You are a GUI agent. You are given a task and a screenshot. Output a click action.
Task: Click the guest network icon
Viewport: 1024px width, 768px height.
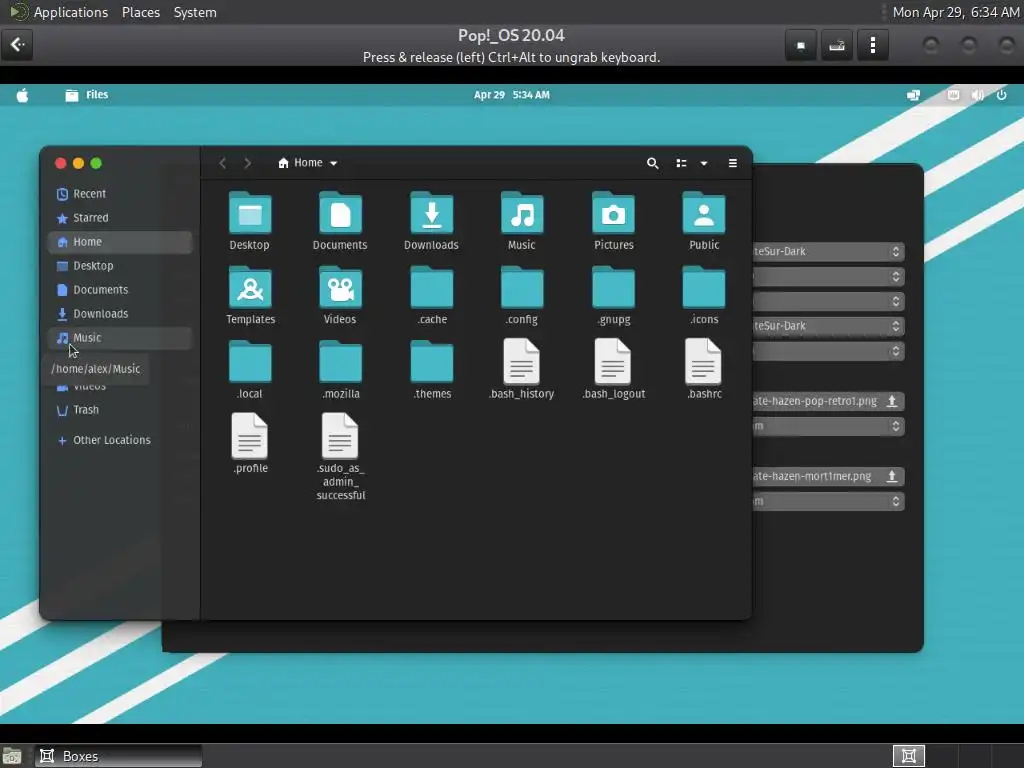click(913, 95)
